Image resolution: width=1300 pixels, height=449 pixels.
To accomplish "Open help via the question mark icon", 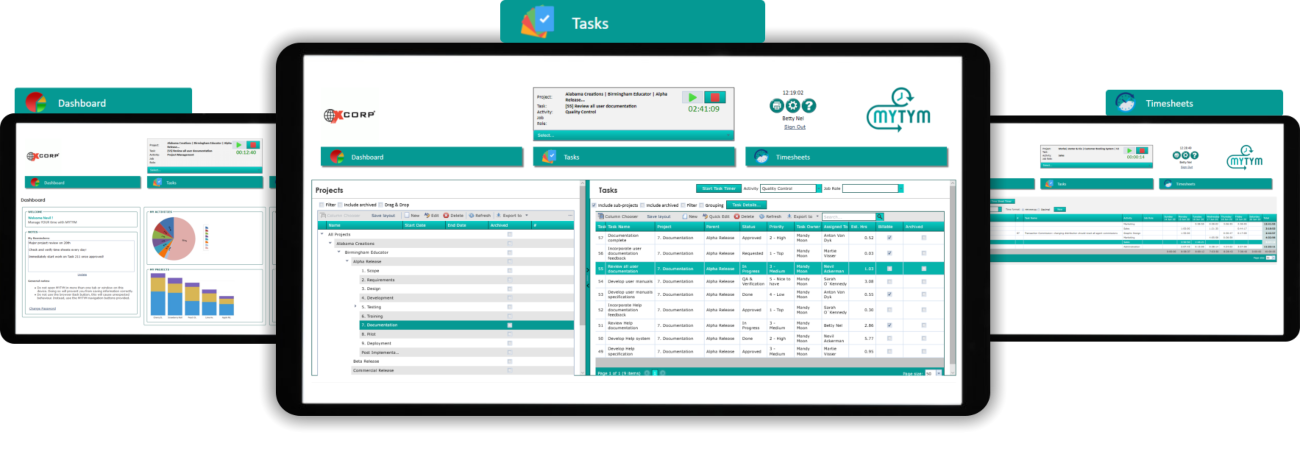I will coord(808,106).
